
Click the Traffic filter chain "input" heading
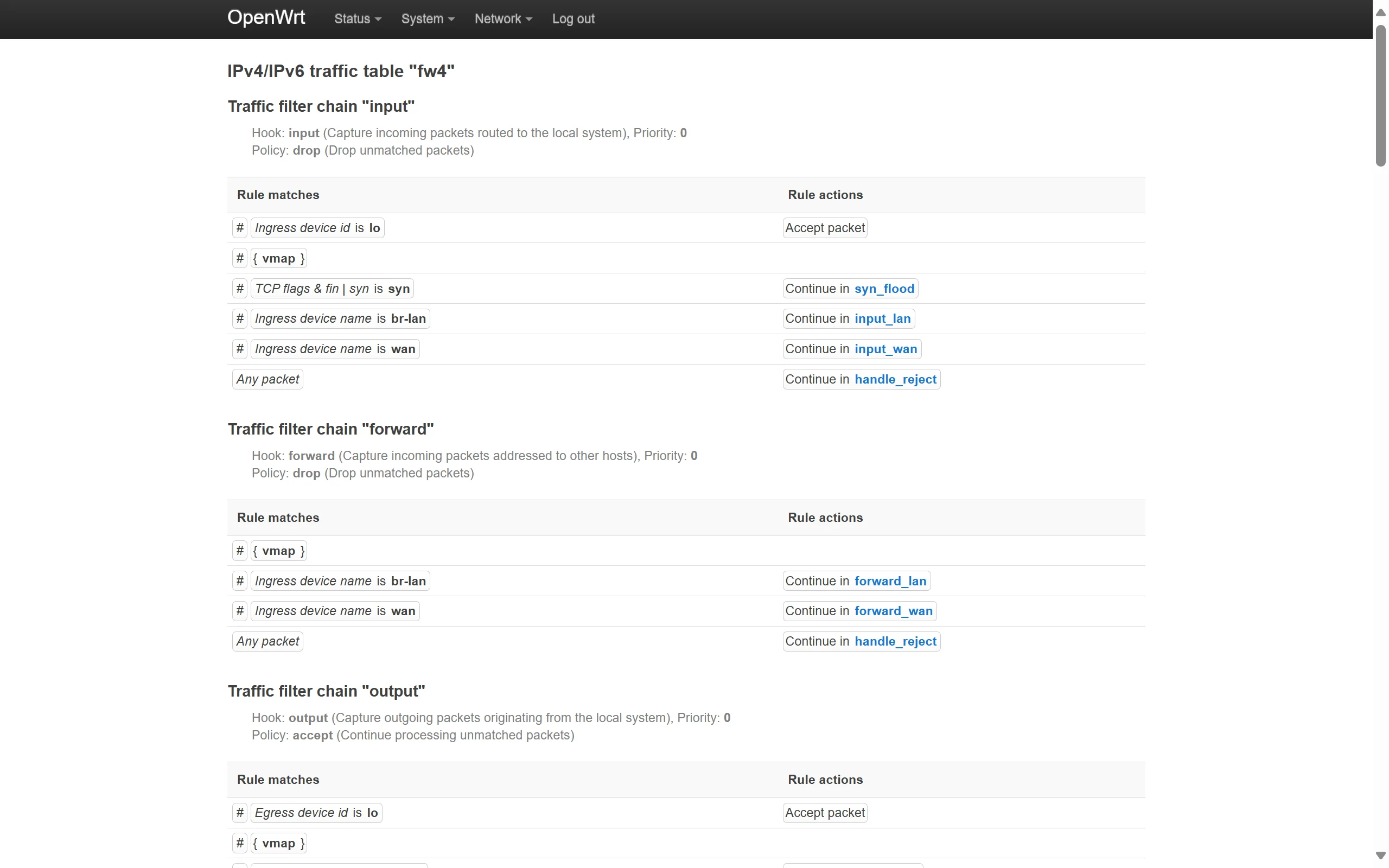(x=321, y=106)
